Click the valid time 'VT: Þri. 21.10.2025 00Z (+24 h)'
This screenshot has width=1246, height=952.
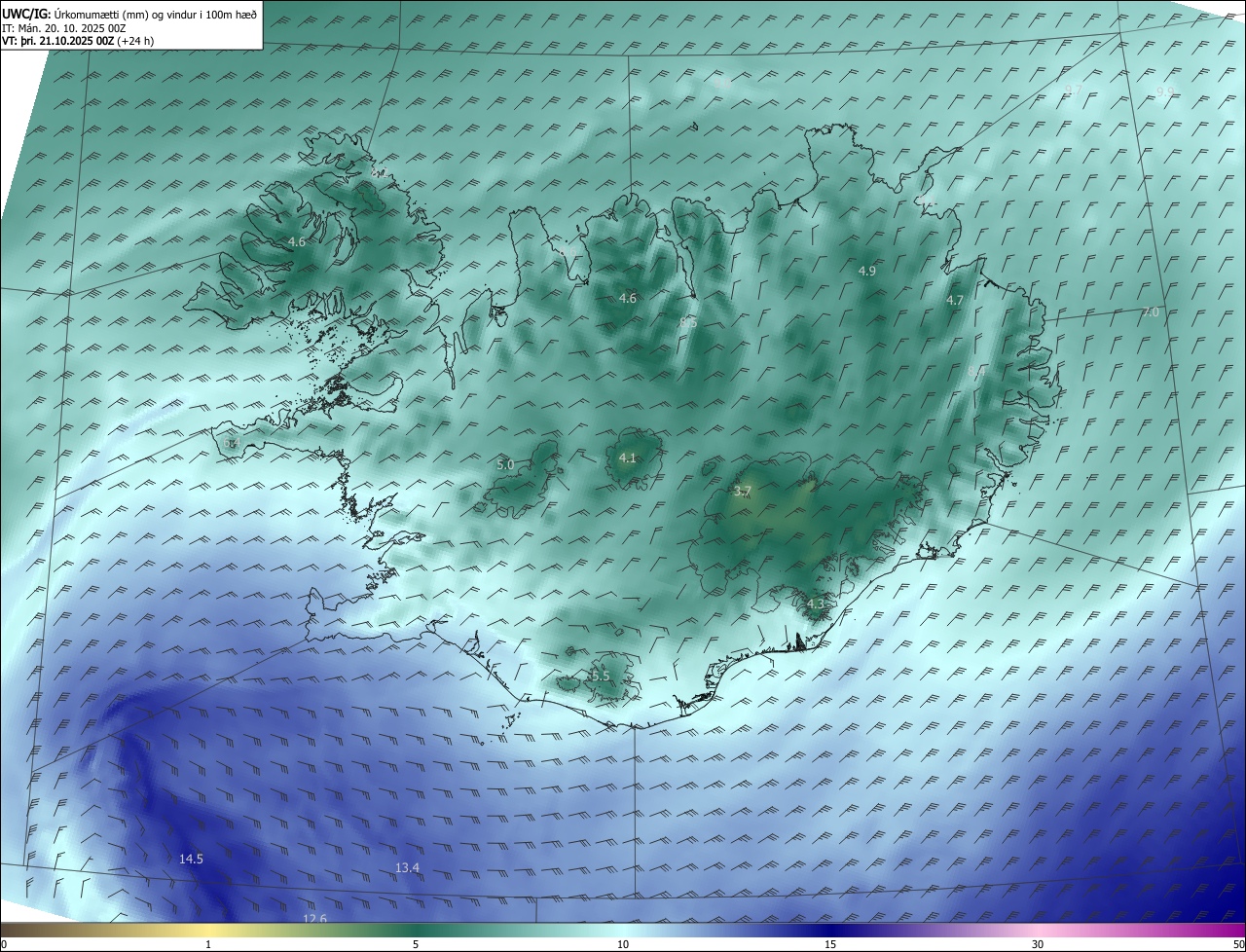(x=78, y=41)
